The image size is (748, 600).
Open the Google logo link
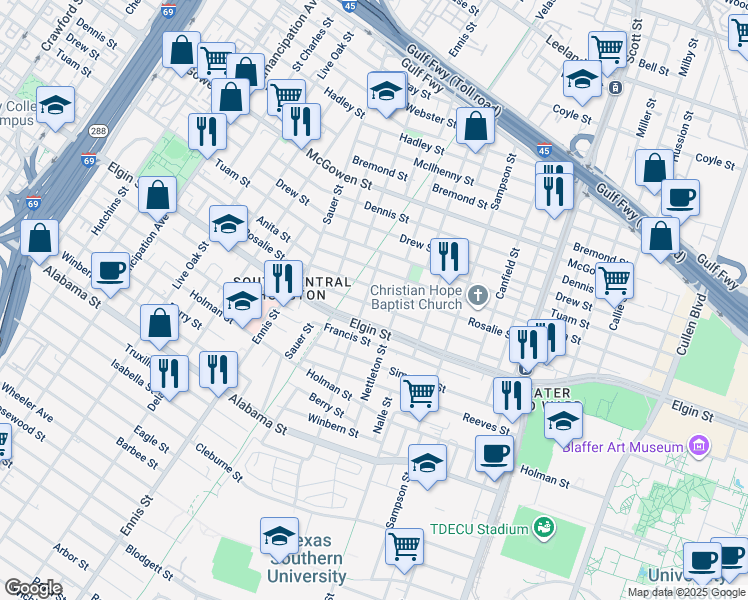coord(32,587)
